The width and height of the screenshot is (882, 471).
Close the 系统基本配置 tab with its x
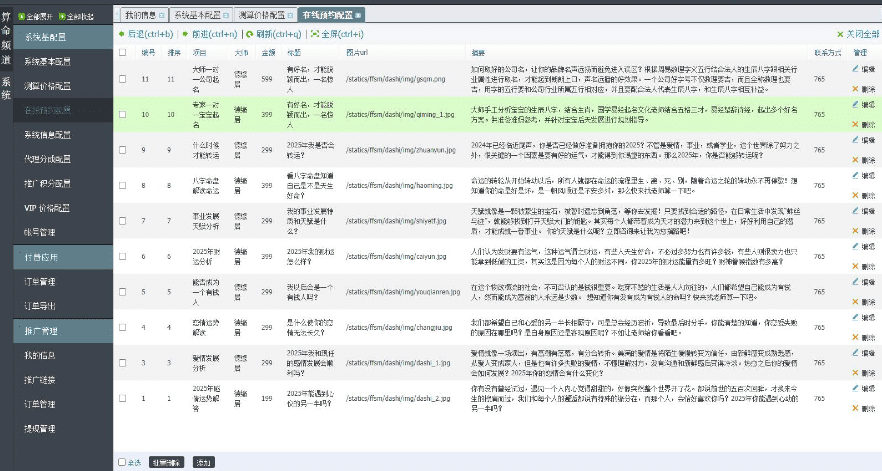pyautogui.click(x=226, y=15)
